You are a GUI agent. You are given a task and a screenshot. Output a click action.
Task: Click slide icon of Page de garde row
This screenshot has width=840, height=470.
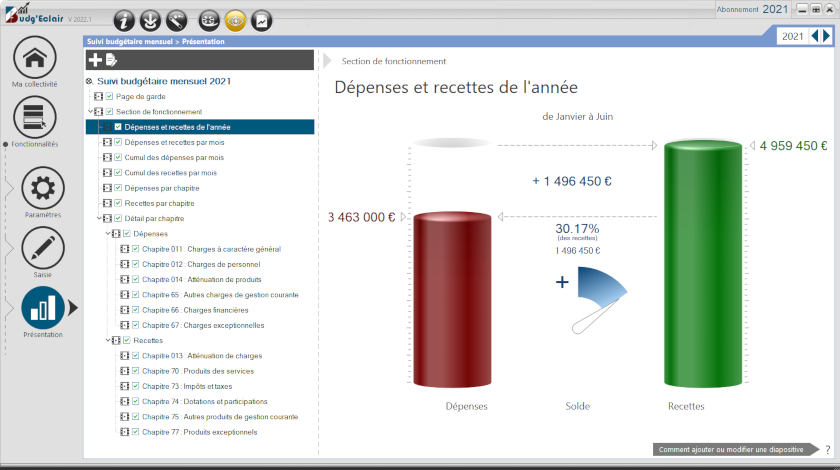99,96
